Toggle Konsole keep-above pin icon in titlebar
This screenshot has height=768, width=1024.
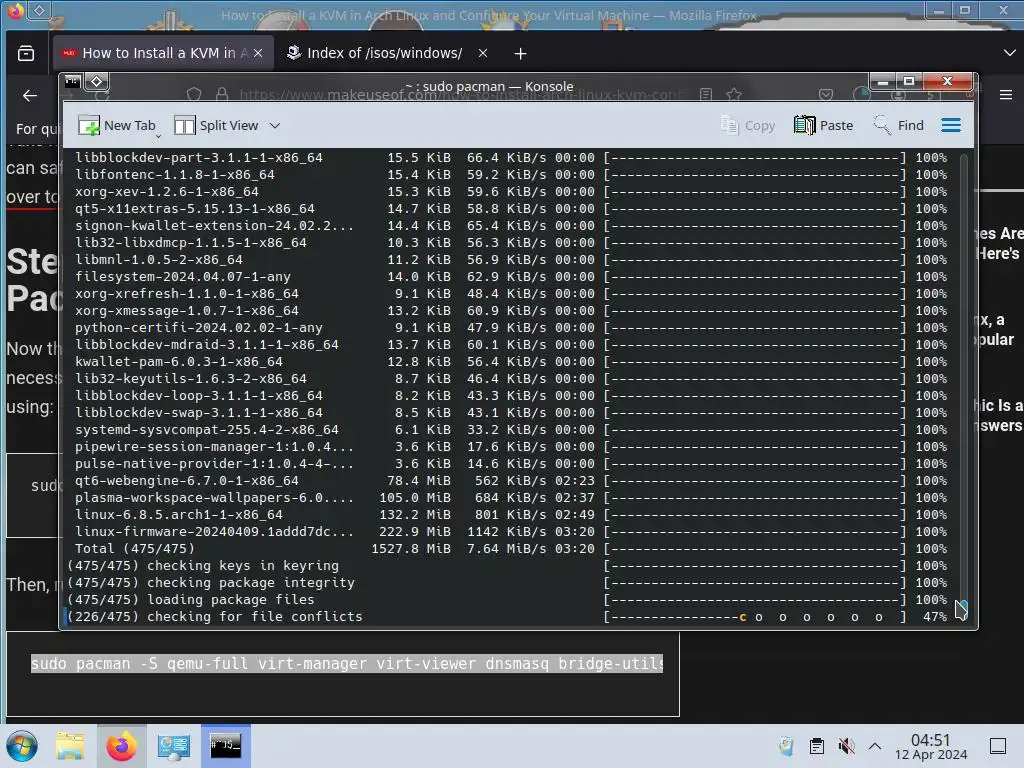click(97, 82)
